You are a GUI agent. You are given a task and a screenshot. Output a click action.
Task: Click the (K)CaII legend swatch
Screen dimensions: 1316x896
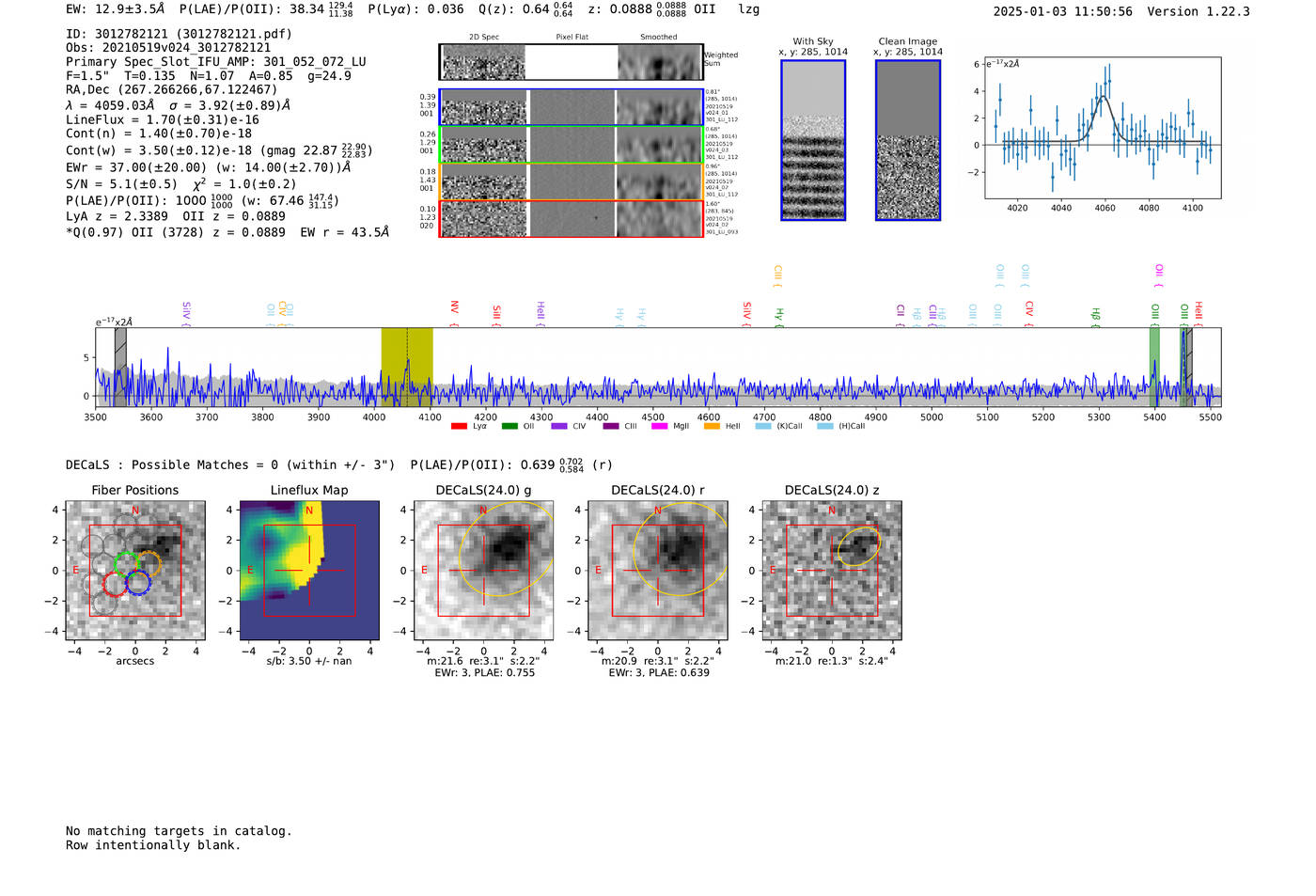(762, 426)
